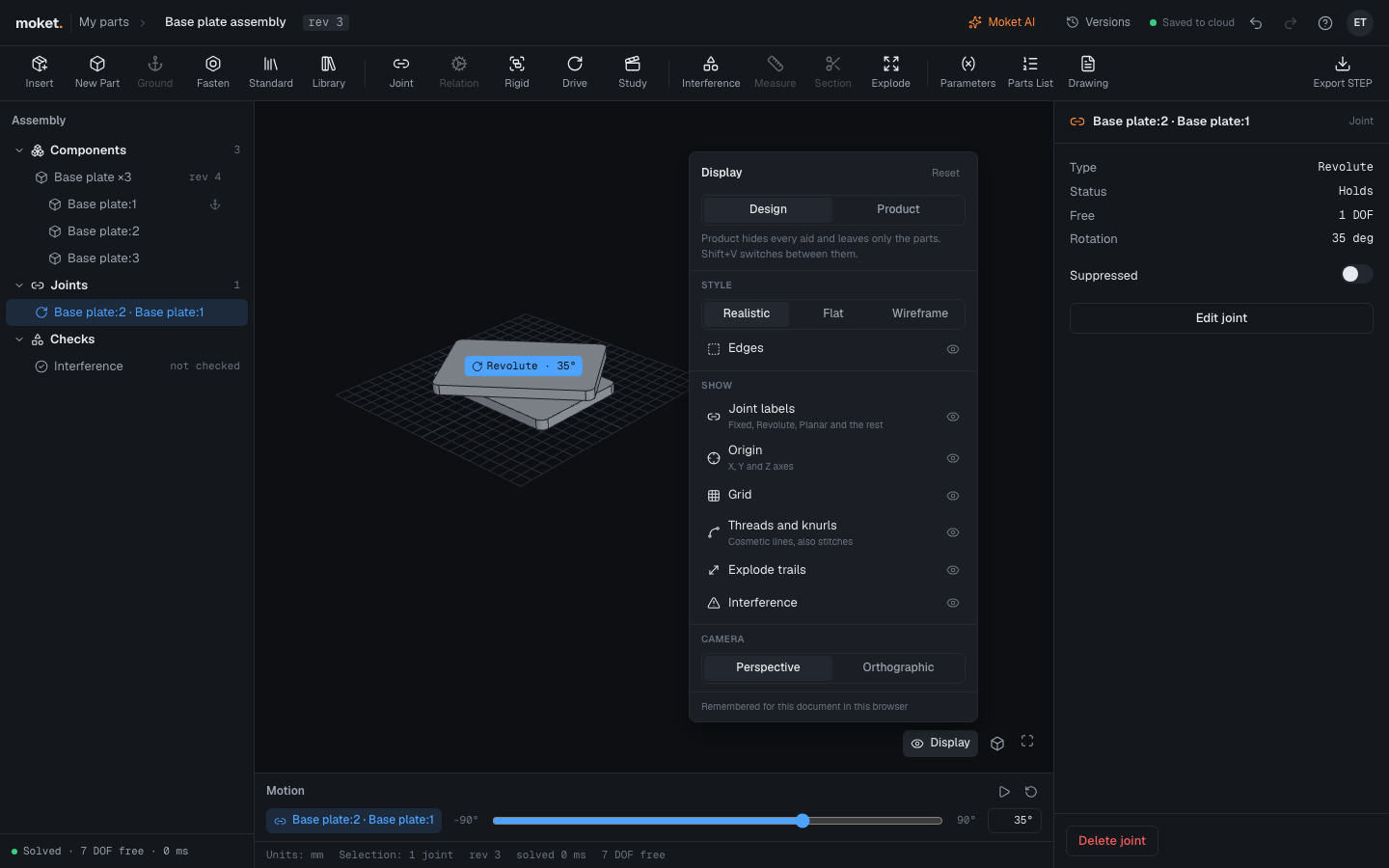
Task: Toggle Edges visibility eye
Action: coord(953,349)
